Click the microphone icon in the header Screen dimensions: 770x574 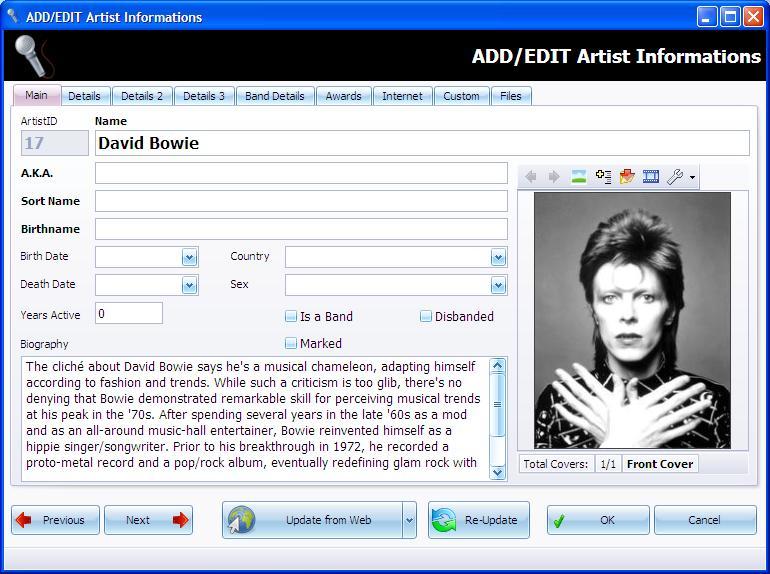[x=32, y=55]
